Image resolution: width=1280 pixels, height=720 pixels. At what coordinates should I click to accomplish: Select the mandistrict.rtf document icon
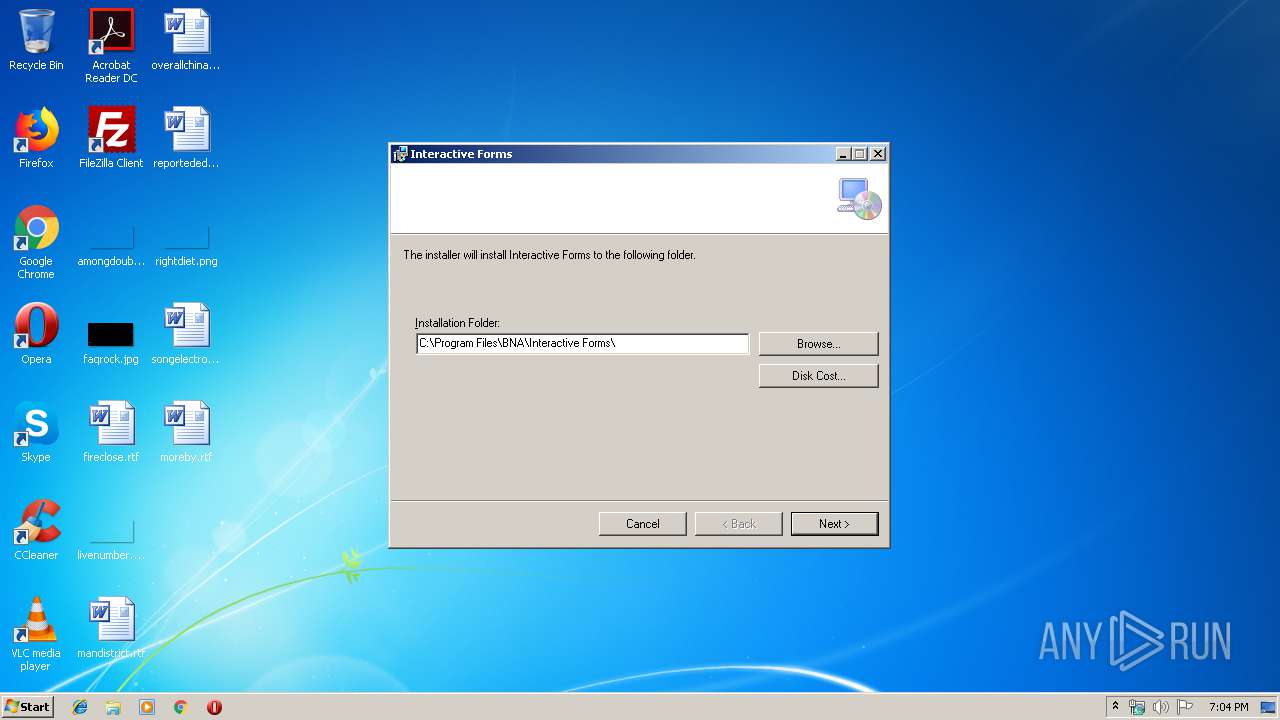(x=111, y=628)
